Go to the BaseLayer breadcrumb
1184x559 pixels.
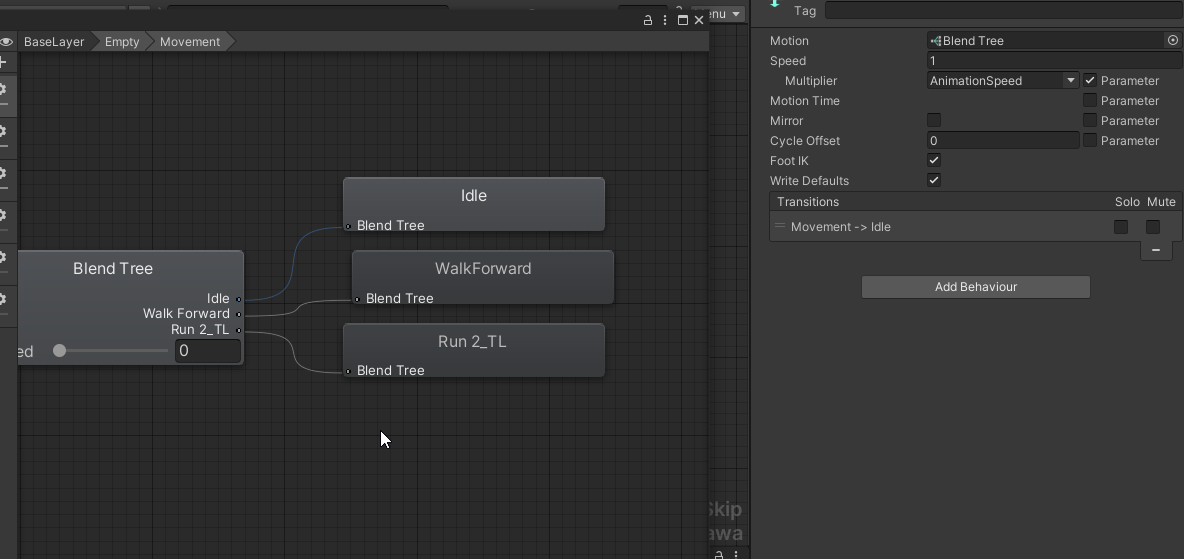tap(54, 42)
